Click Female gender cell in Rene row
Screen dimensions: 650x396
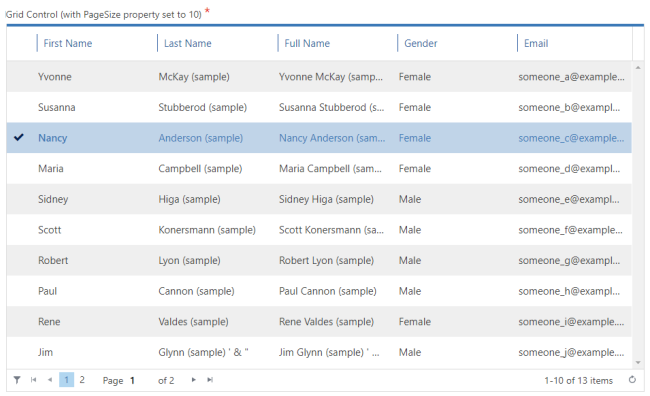415,322
